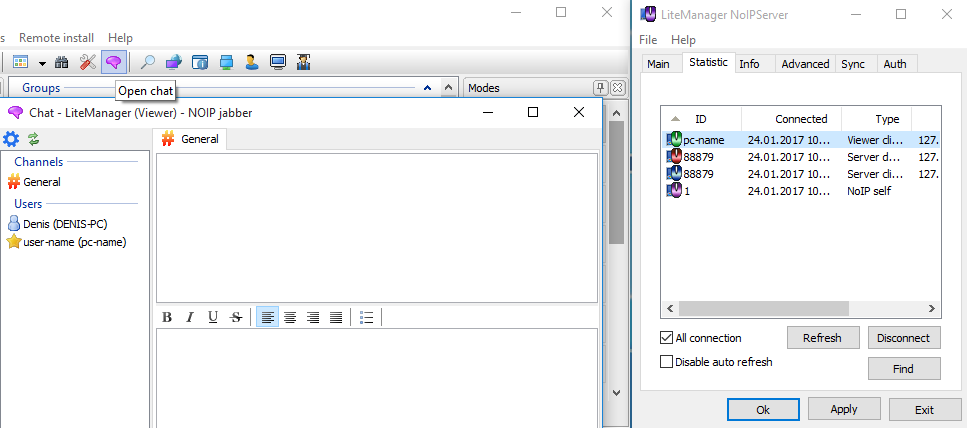Select the 88879 Server cli... row
Image resolution: width=967 pixels, height=428 pixels.
tap(802, 174)
